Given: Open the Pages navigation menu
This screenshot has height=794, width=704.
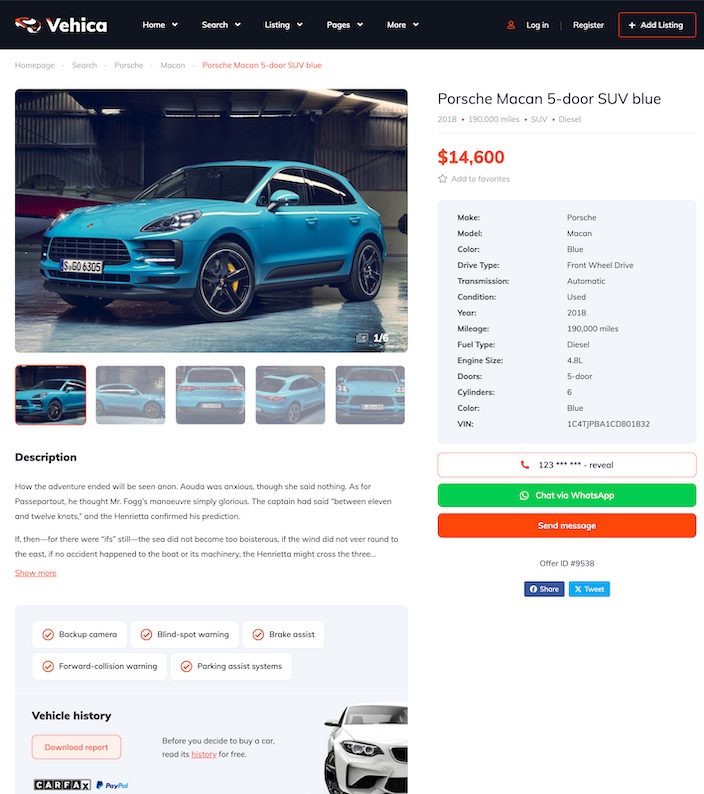Looking at the screenshot, I should click(x=345, y=25).
